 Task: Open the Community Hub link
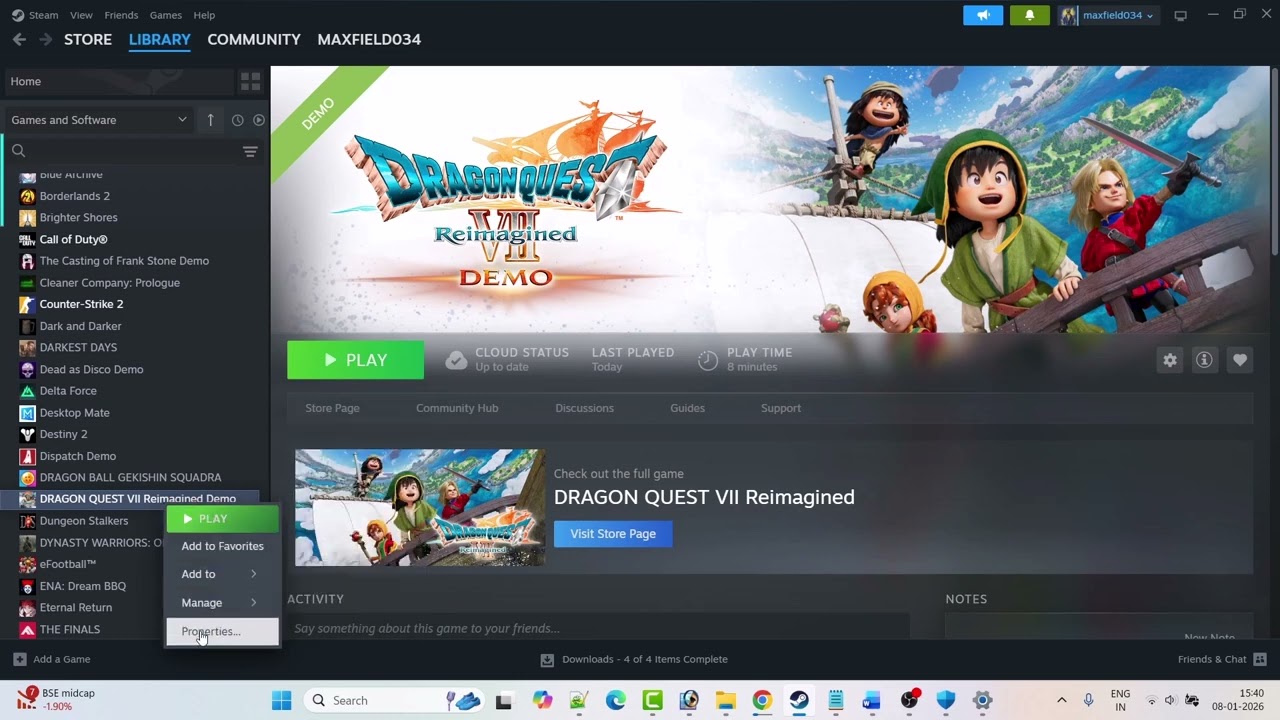457,408
